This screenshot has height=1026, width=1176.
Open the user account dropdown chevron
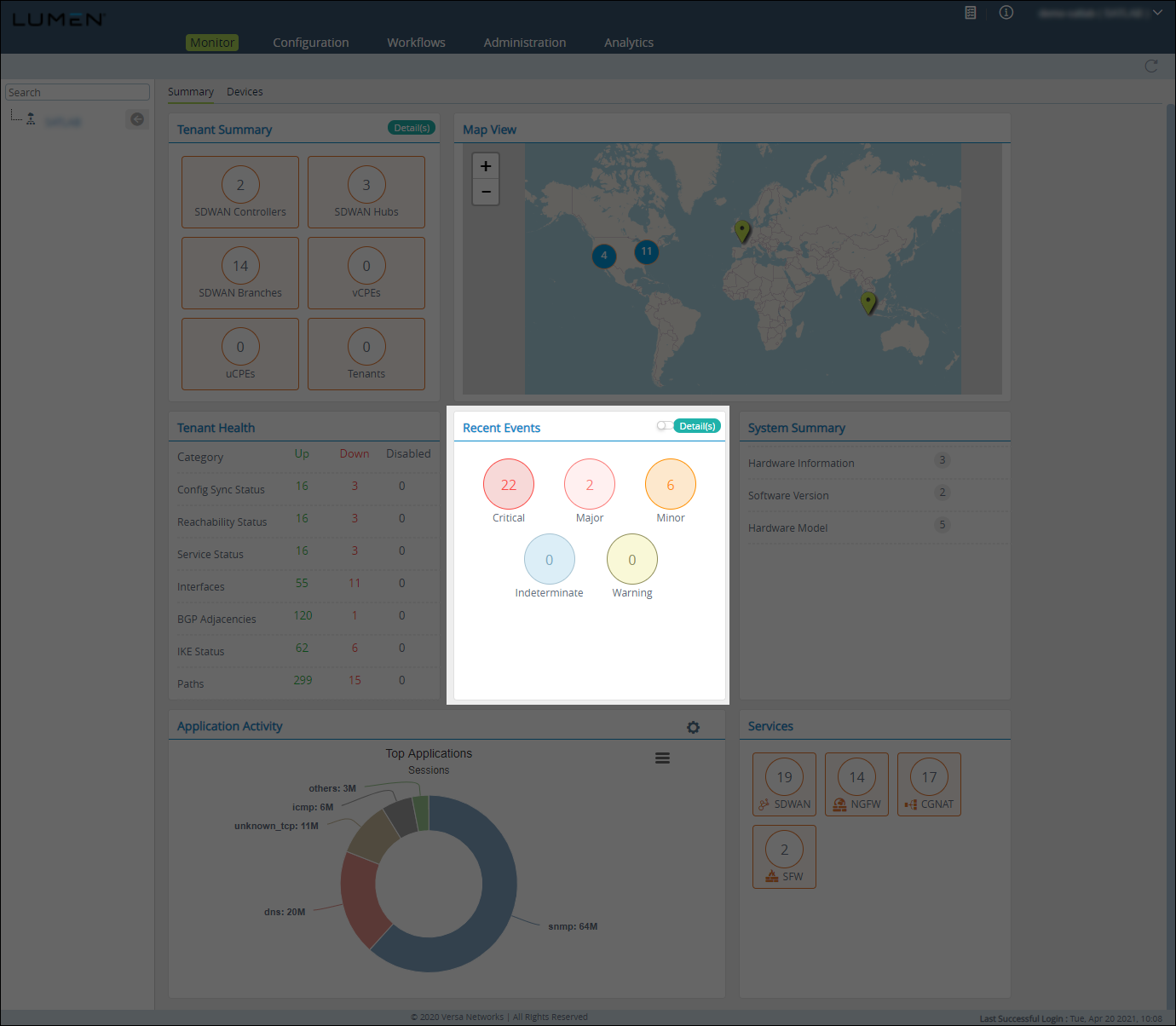click(1157, 13)
